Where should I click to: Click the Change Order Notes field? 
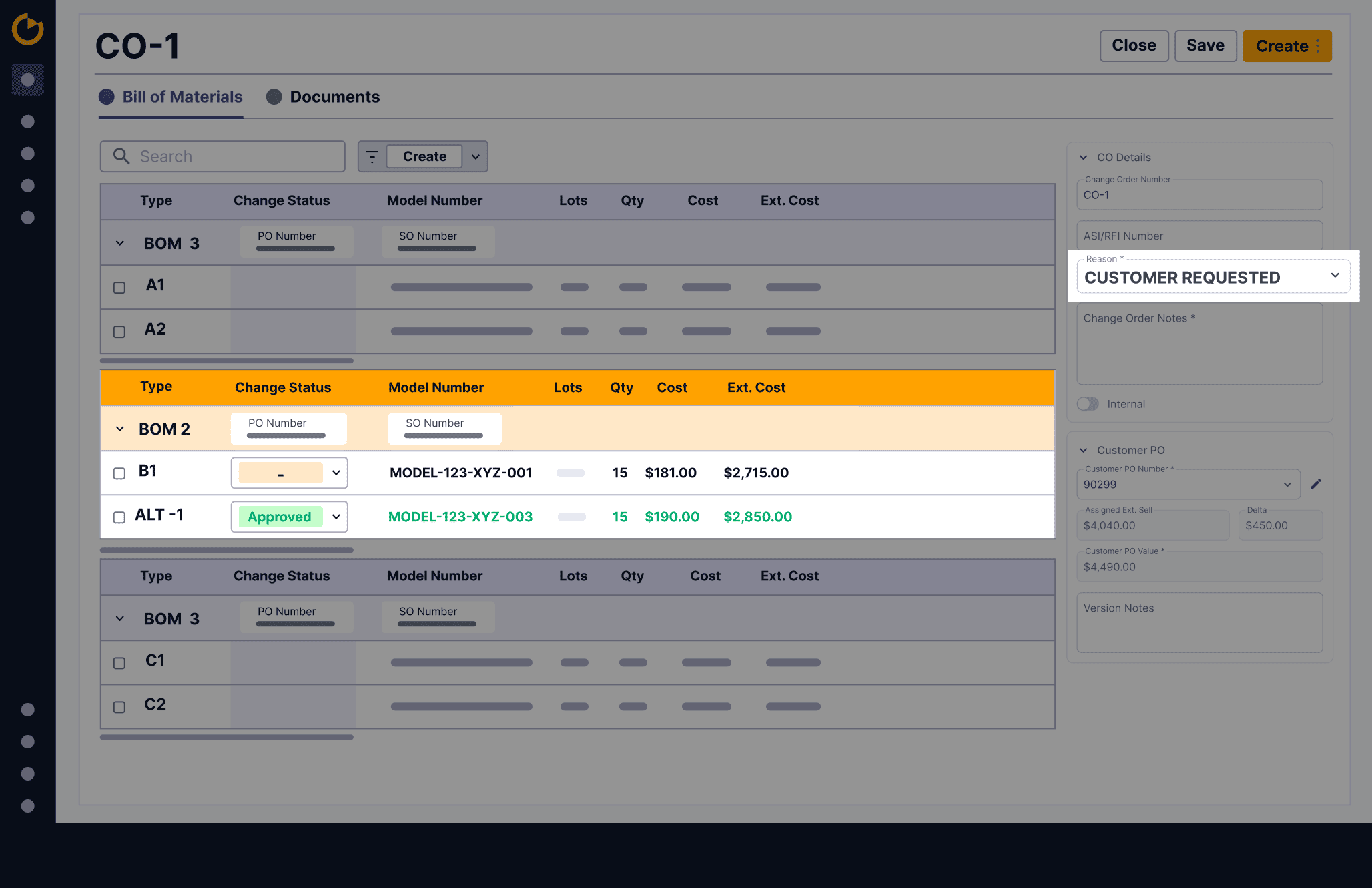pyautogui.click(x=1199, y=344)
